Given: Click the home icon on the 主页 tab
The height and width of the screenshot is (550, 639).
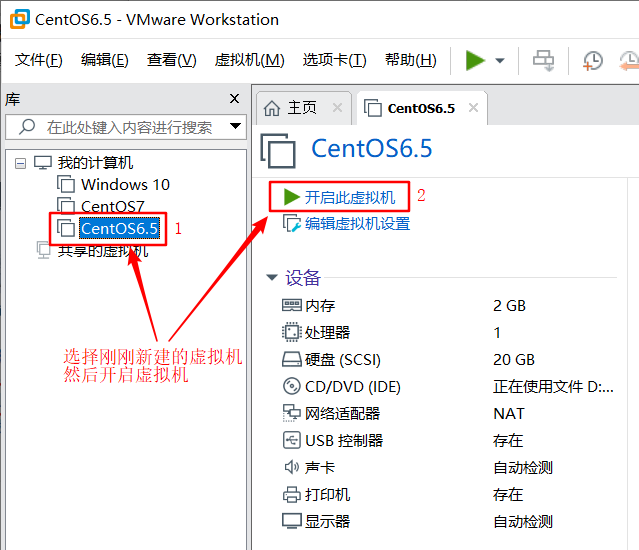Looking at the screenshot, I should (272, 108).
